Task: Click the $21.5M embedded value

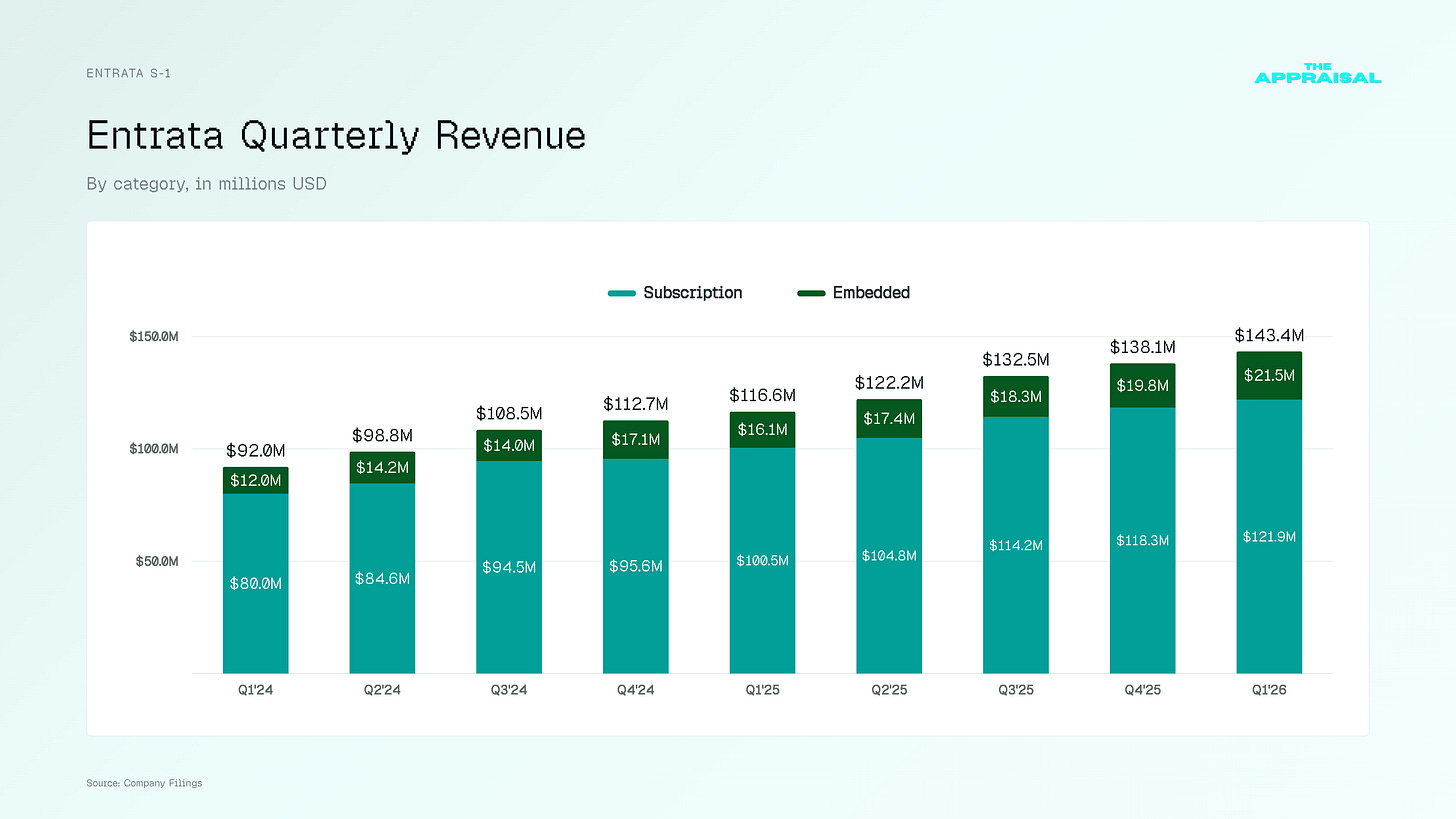Action: (x=1270, y=376)
